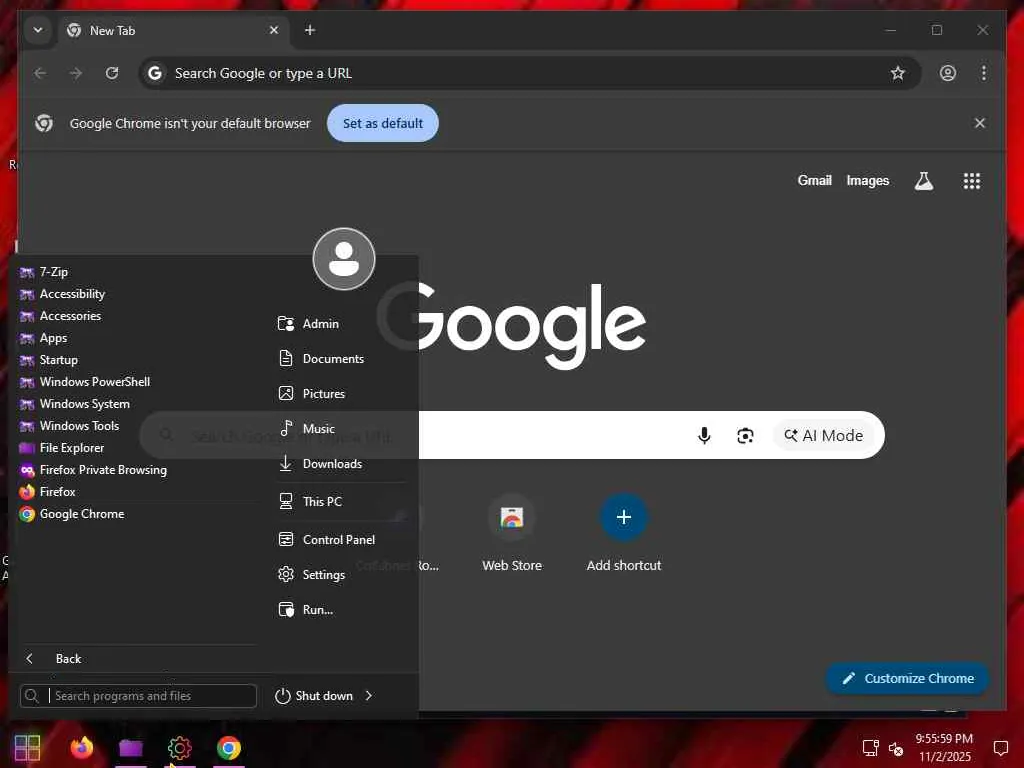Bookmark this tab with the star icon
Viewport: 1024px width, 768px height.
(x=897, y=73)
